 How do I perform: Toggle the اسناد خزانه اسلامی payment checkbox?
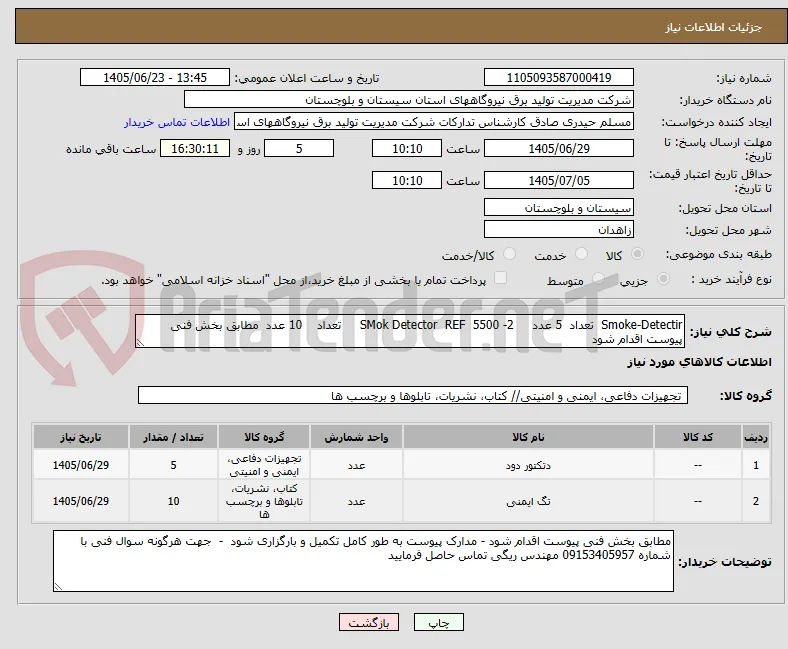(x=500, y=278)
